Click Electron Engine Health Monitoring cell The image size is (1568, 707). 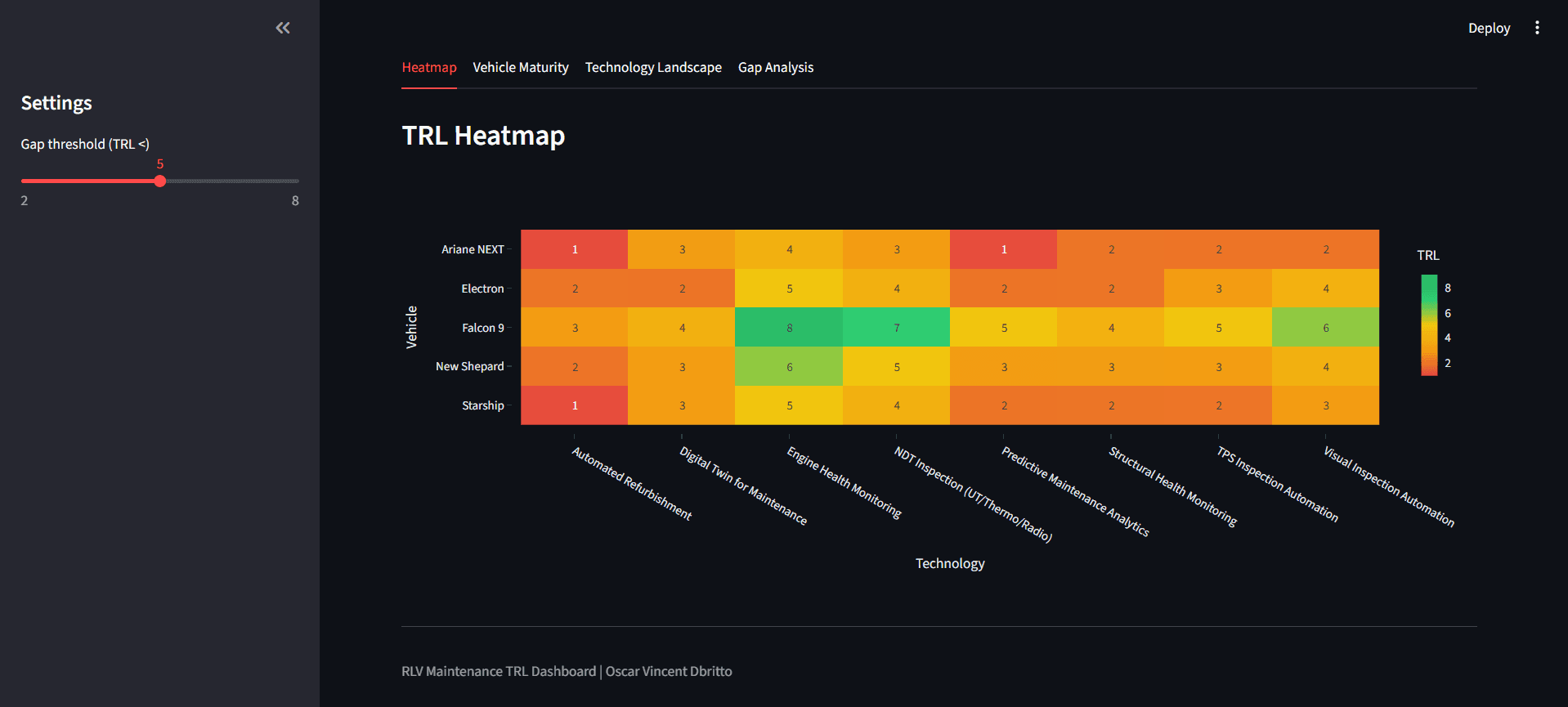[789, 289]
